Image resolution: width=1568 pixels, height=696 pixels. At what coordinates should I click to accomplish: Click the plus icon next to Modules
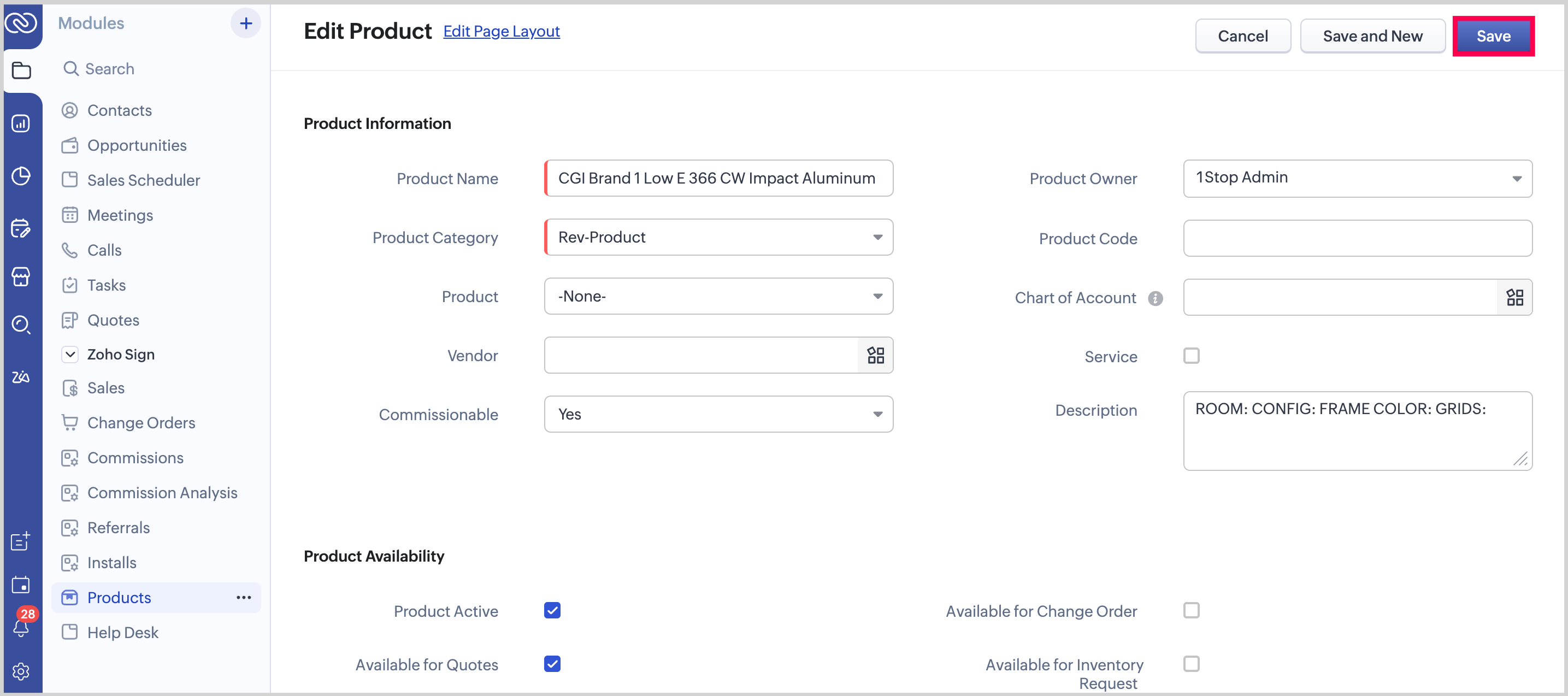pyautogui.click(x=245, y=23)
